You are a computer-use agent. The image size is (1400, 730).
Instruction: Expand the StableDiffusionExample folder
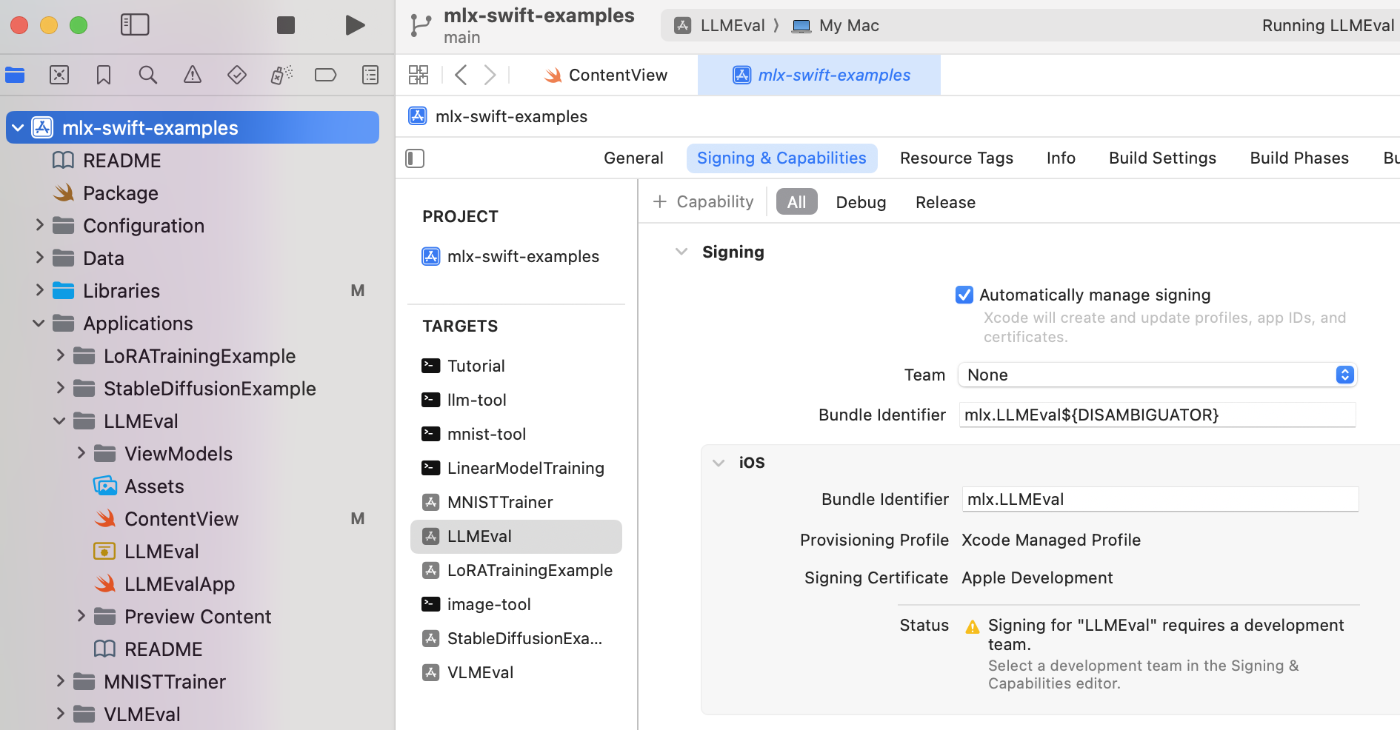pyautogui.click(x=61, y=388)
